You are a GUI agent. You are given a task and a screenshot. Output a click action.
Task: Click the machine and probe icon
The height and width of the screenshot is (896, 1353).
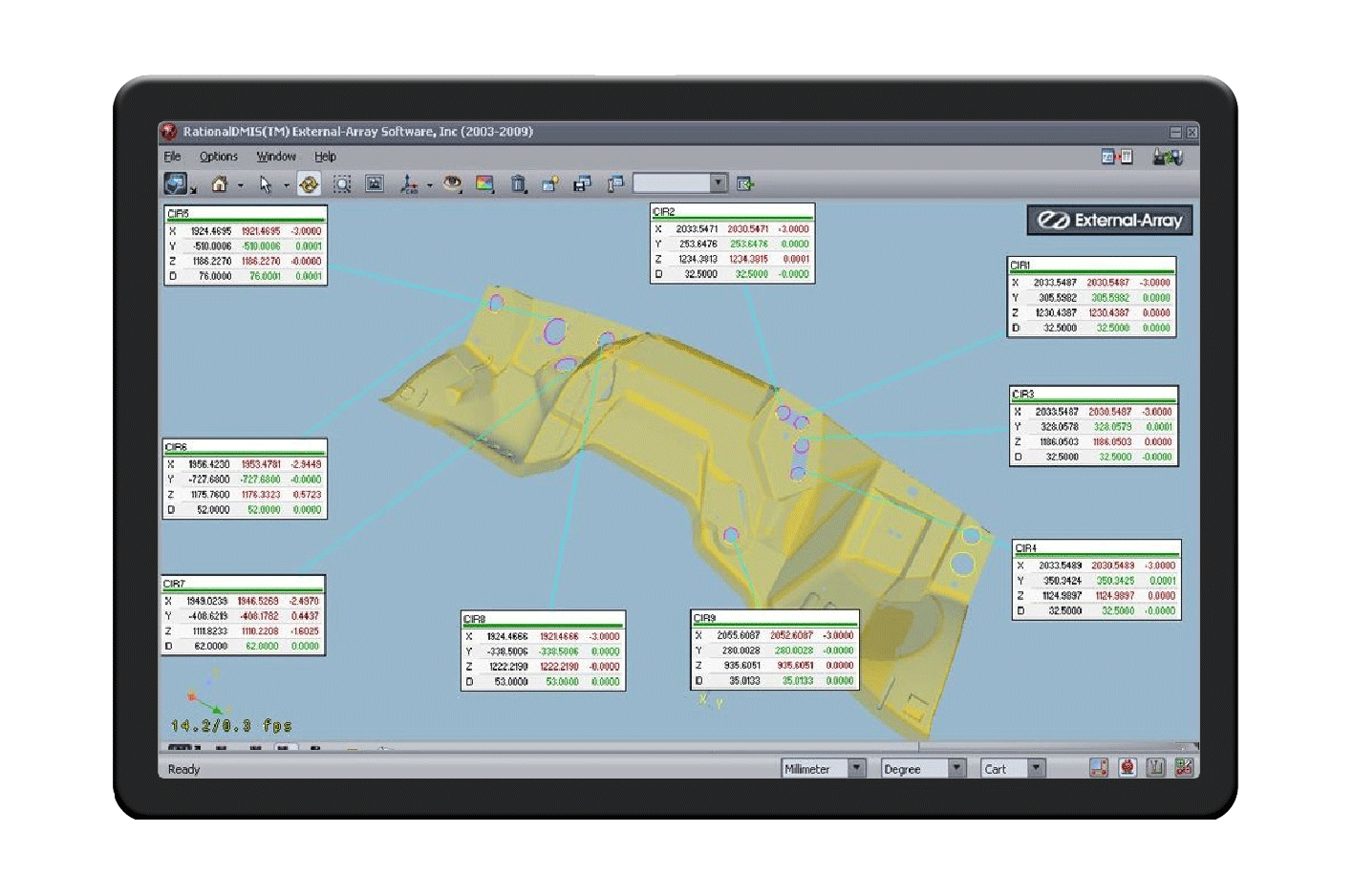(x=1168, y=157)
